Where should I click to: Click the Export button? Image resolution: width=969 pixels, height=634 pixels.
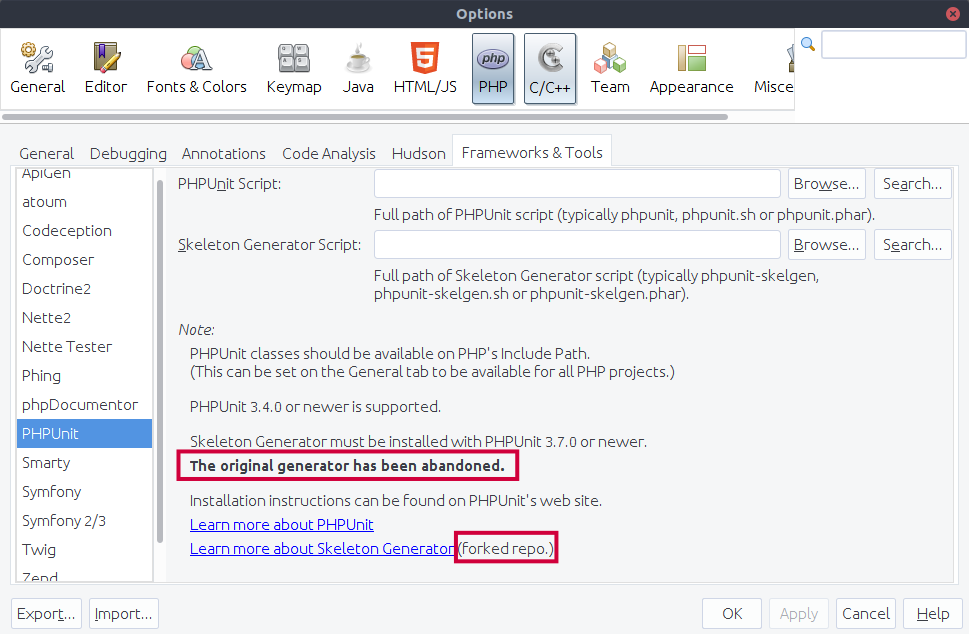click(46, 614)
